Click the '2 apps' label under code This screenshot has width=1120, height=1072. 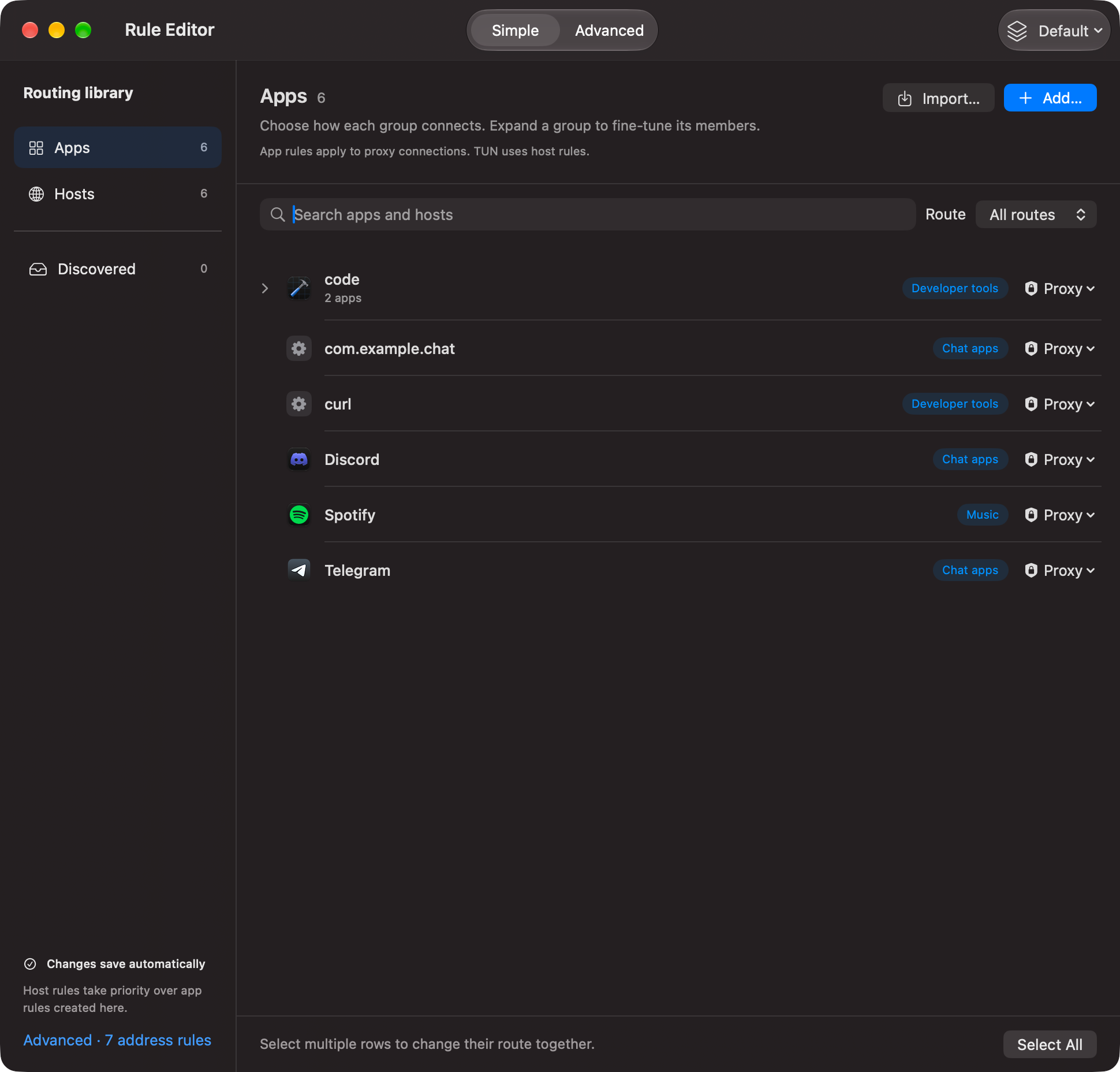(x=343, y=298)
